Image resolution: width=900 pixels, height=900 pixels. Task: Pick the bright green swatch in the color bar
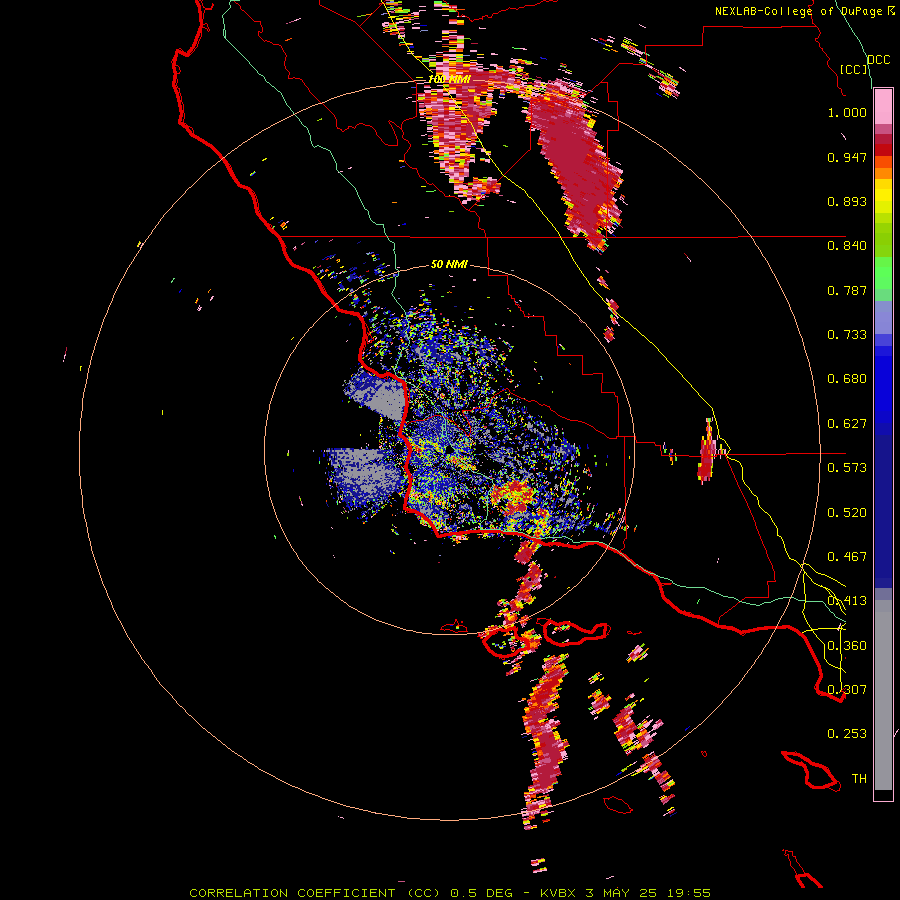point(883,273)
